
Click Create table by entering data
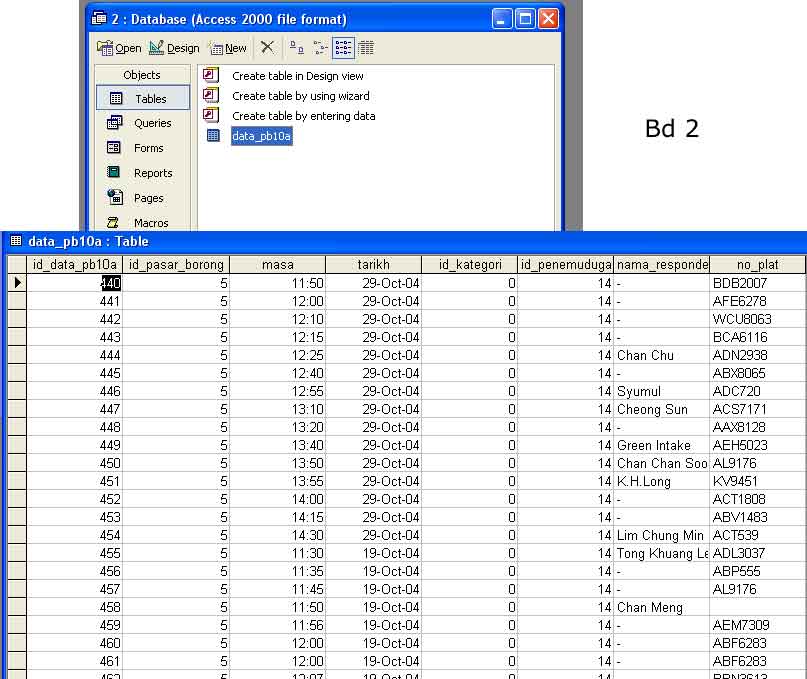(x=304, y=116)
